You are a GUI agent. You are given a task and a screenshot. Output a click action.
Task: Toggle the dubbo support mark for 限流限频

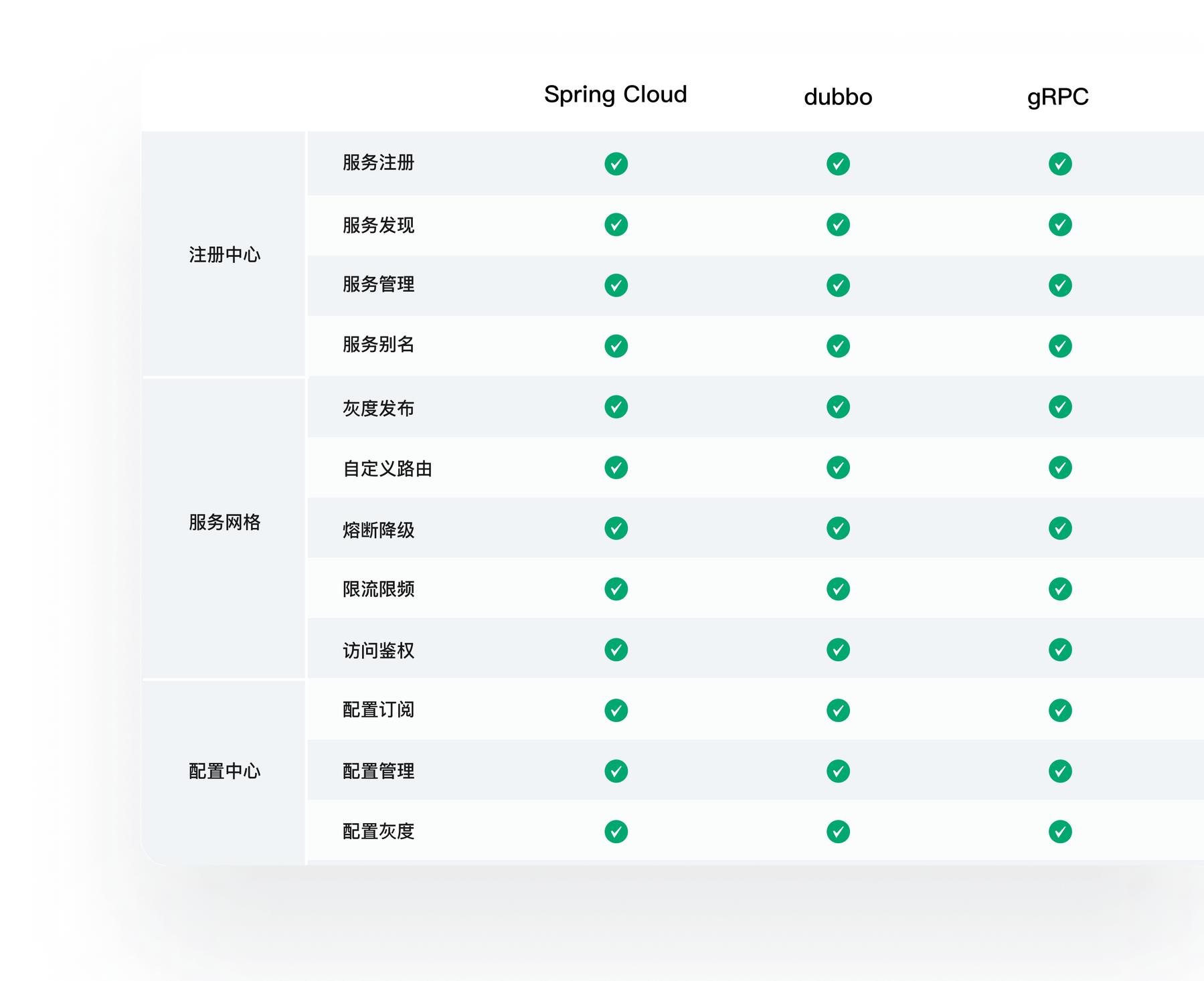(x=838, y=590)
